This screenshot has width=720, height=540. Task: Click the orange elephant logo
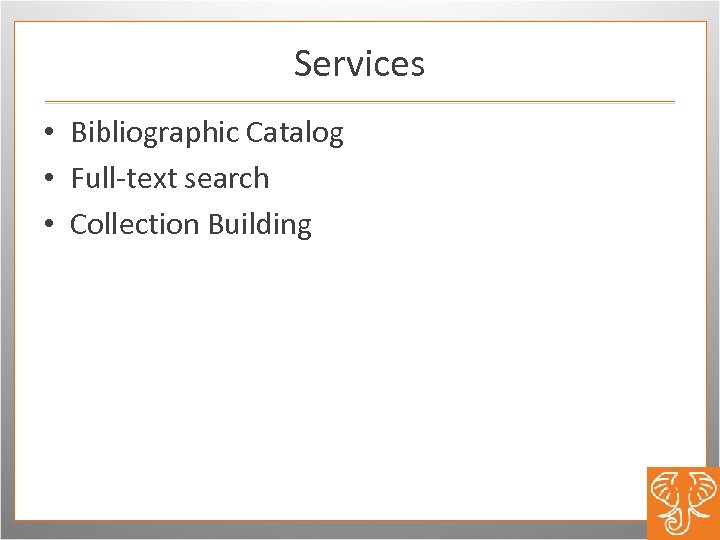point(682,502)
